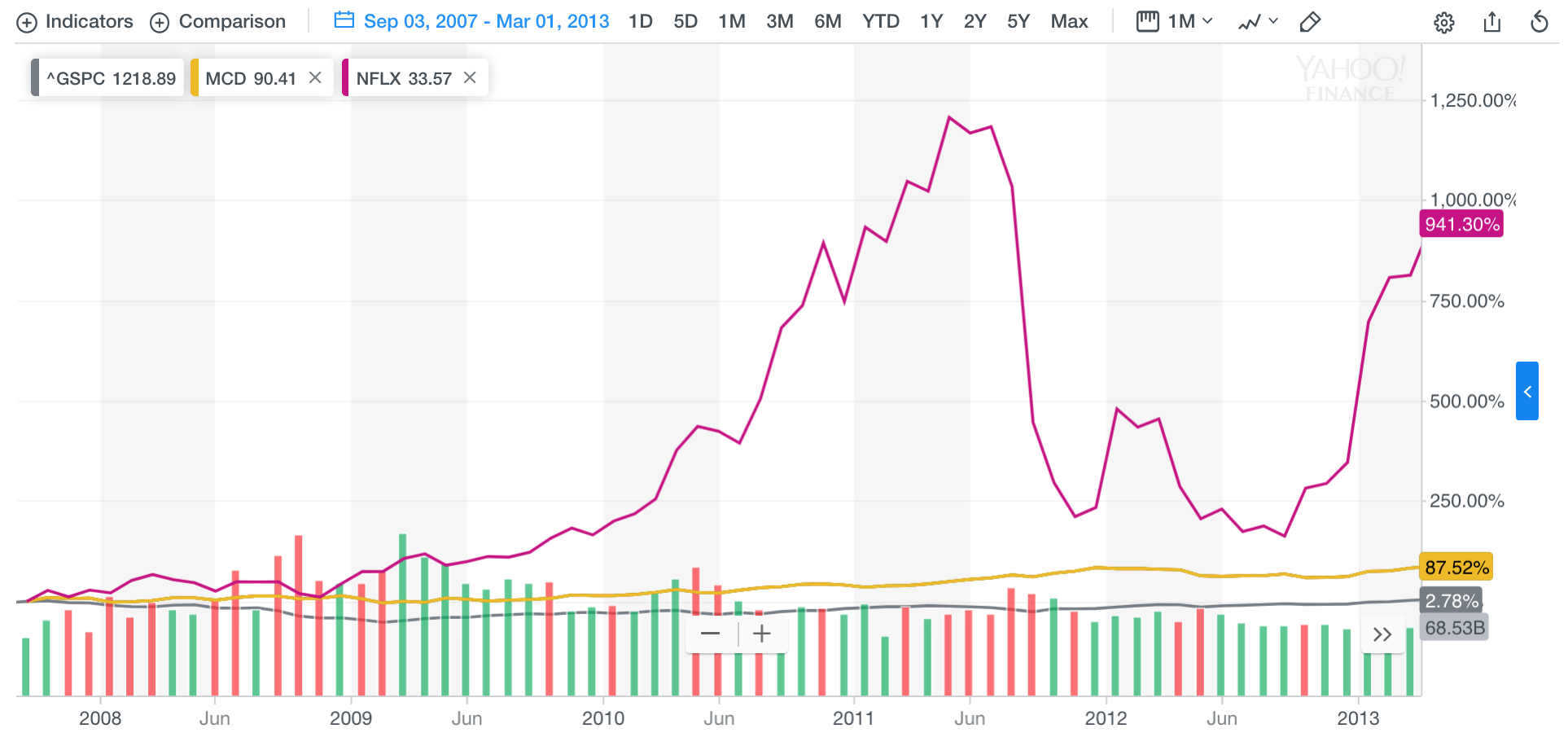
Task: Open the Comparison menu
Action: [x=218, y=22]
